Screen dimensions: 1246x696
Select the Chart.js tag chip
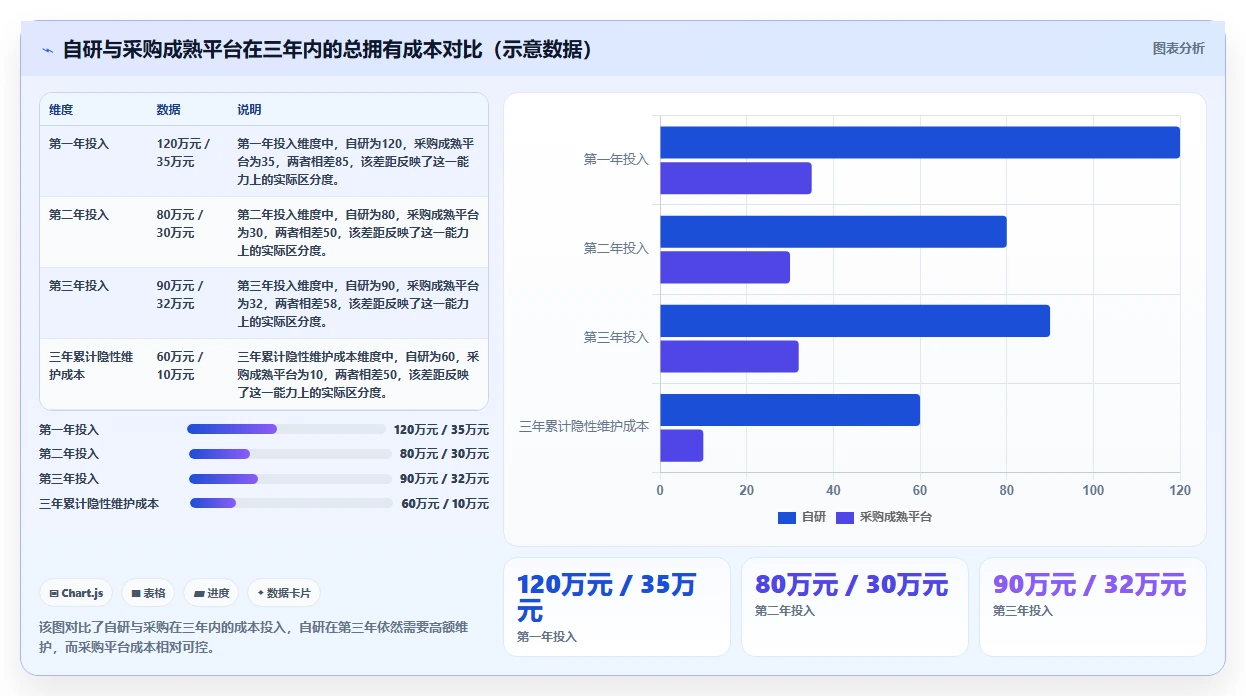77,593
